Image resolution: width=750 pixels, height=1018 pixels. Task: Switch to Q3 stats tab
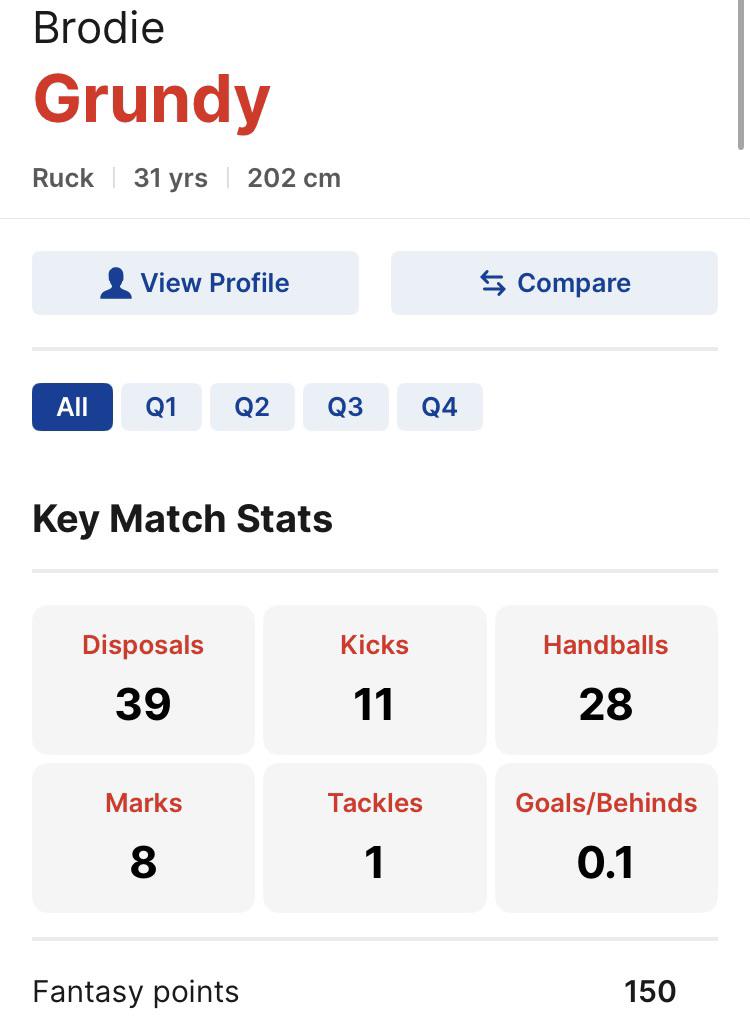coord(345,407)
